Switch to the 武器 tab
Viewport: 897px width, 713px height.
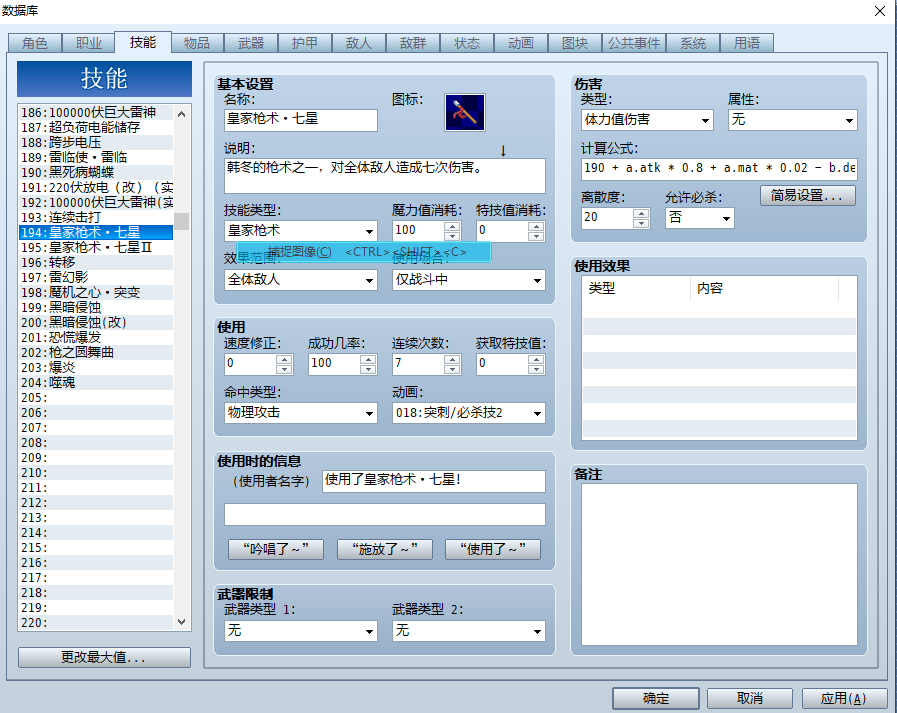[x=251, y=43]
